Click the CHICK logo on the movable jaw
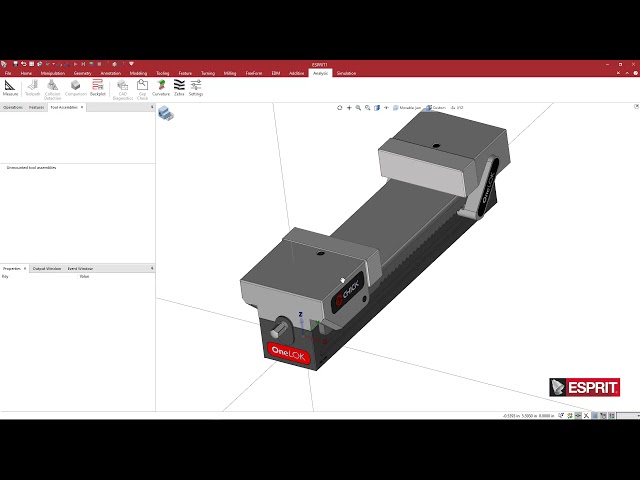This screenshot has width=640, height=480. tap(347, 292)
